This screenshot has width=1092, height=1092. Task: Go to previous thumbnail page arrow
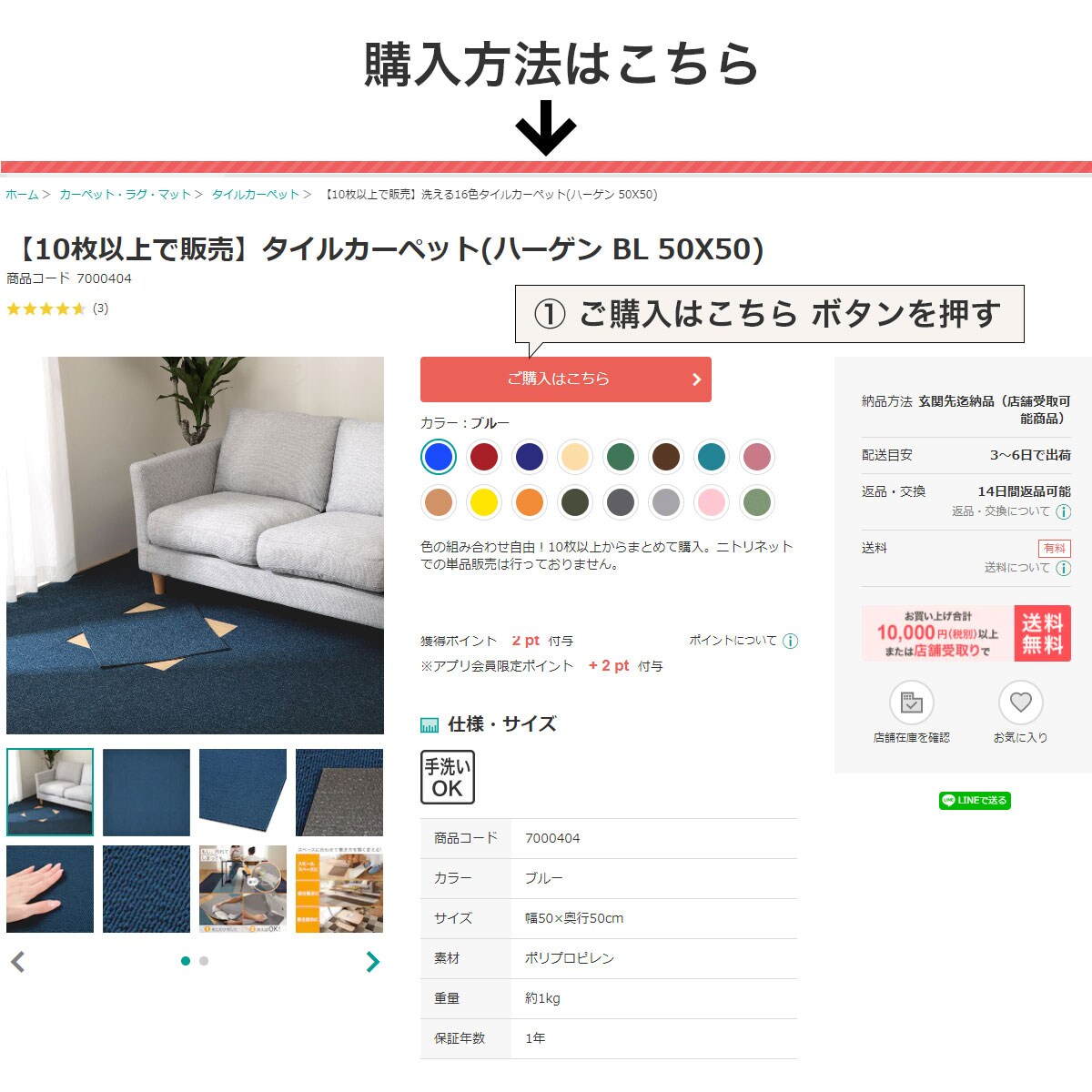(17, 962)
